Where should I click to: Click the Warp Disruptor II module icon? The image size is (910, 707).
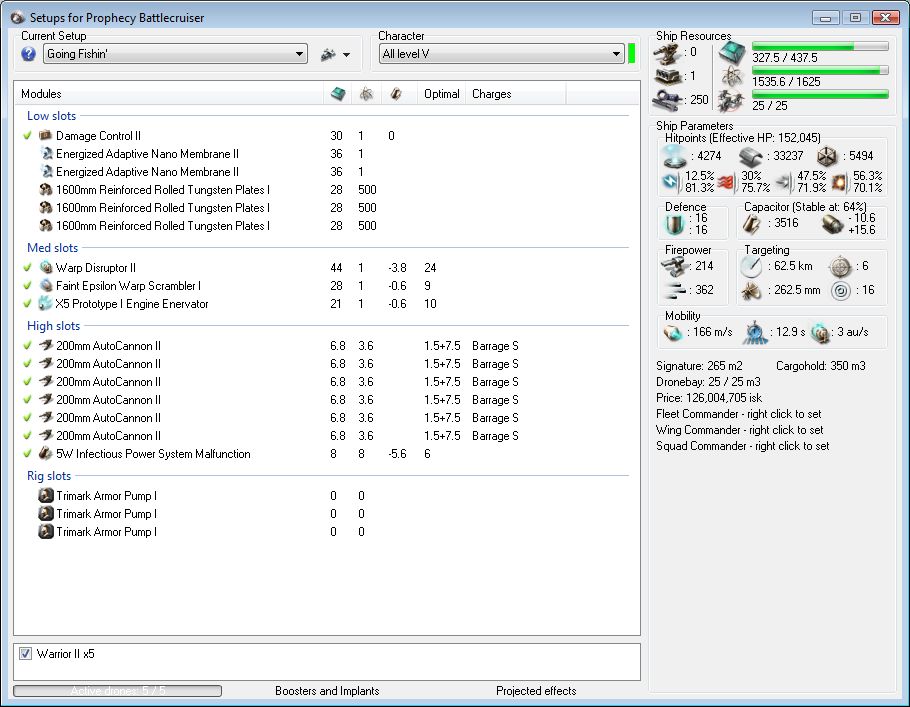tap(46, 267)
